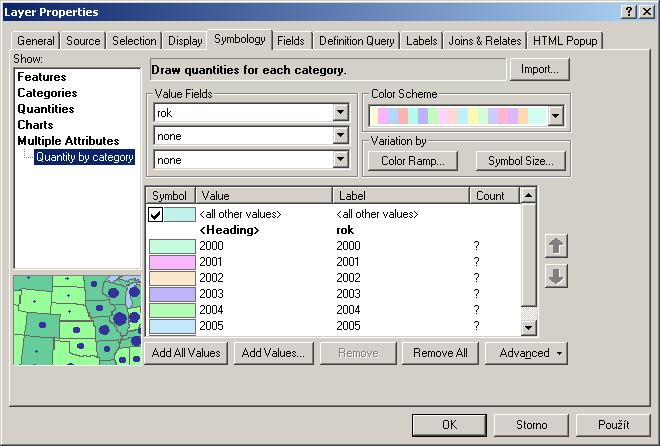Select Charts in the Show list
Screen dimensions: 660x446
click(x=35, y=125)
